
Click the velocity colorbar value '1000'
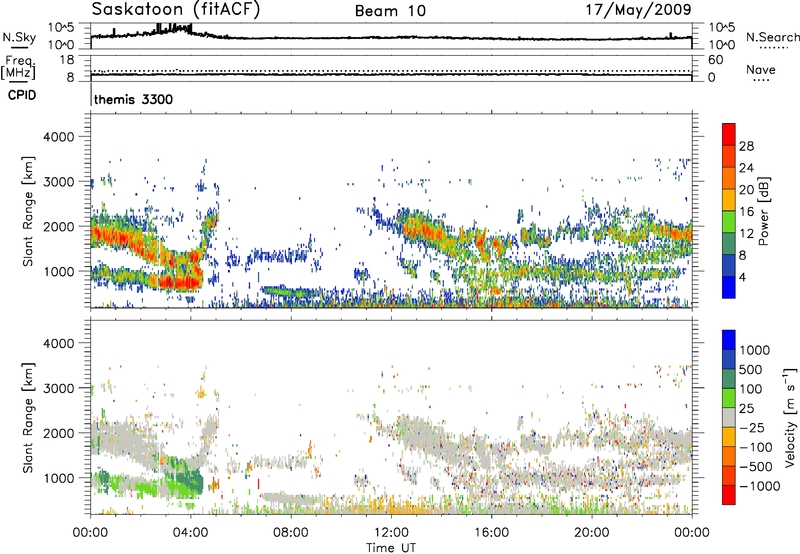click(x=755, y=350)
